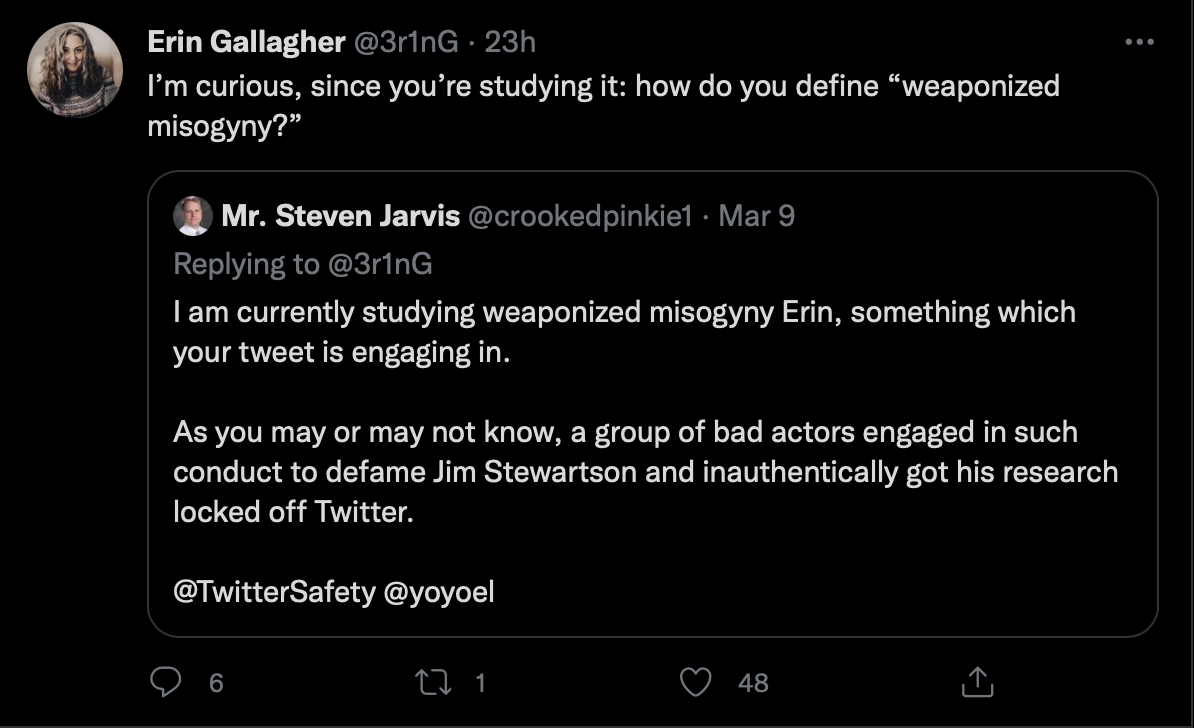Click the Mar 9 date on quoted tweet

click(x=757, y=216)
